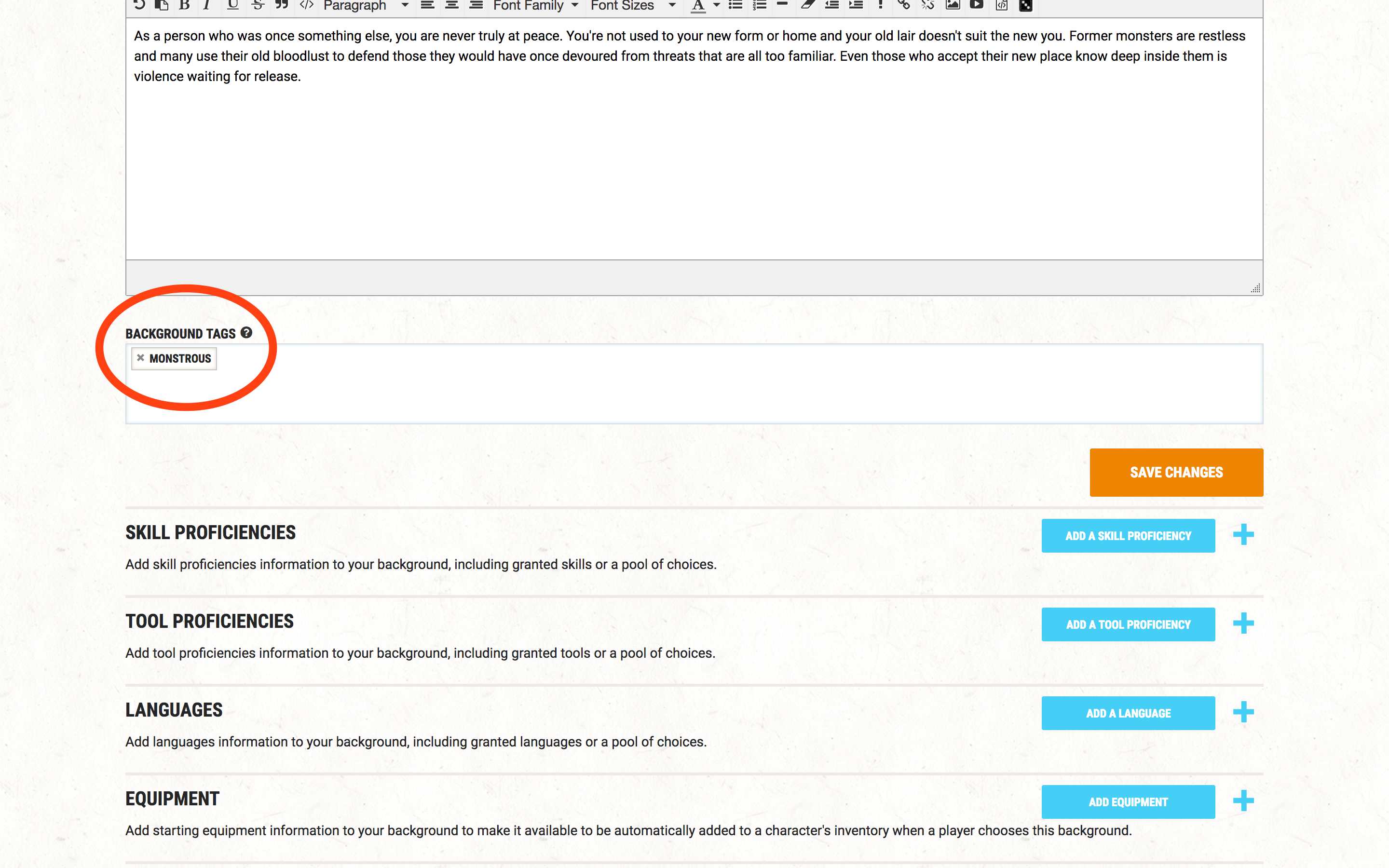This screenshot has height=868, width=1389.
Task: Click the insert video icon
Action: click(x=976, y=5)
